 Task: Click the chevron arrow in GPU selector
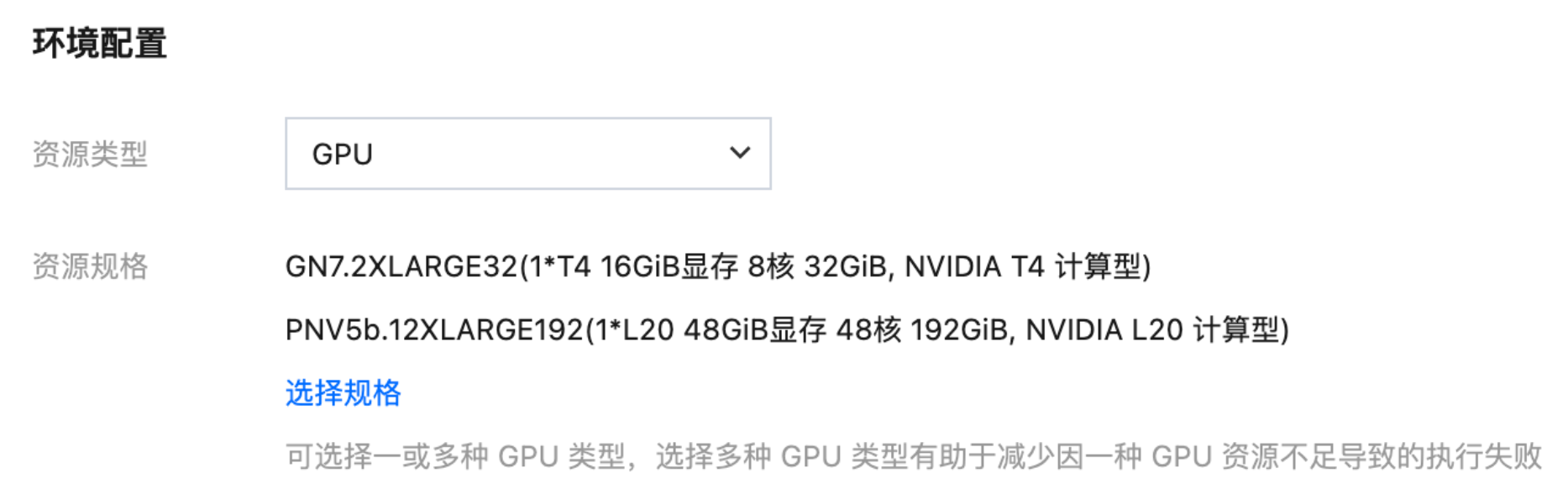coord(739,153)
